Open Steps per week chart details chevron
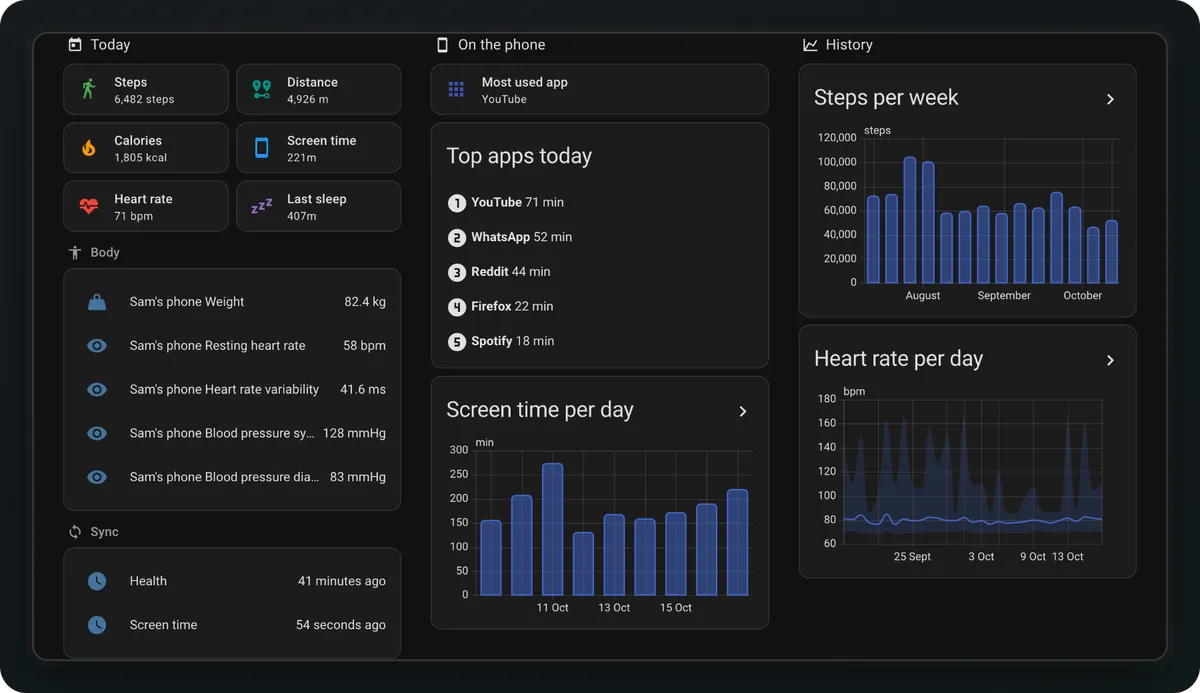Viewport: 1200px width, 693px height. 1110,99
